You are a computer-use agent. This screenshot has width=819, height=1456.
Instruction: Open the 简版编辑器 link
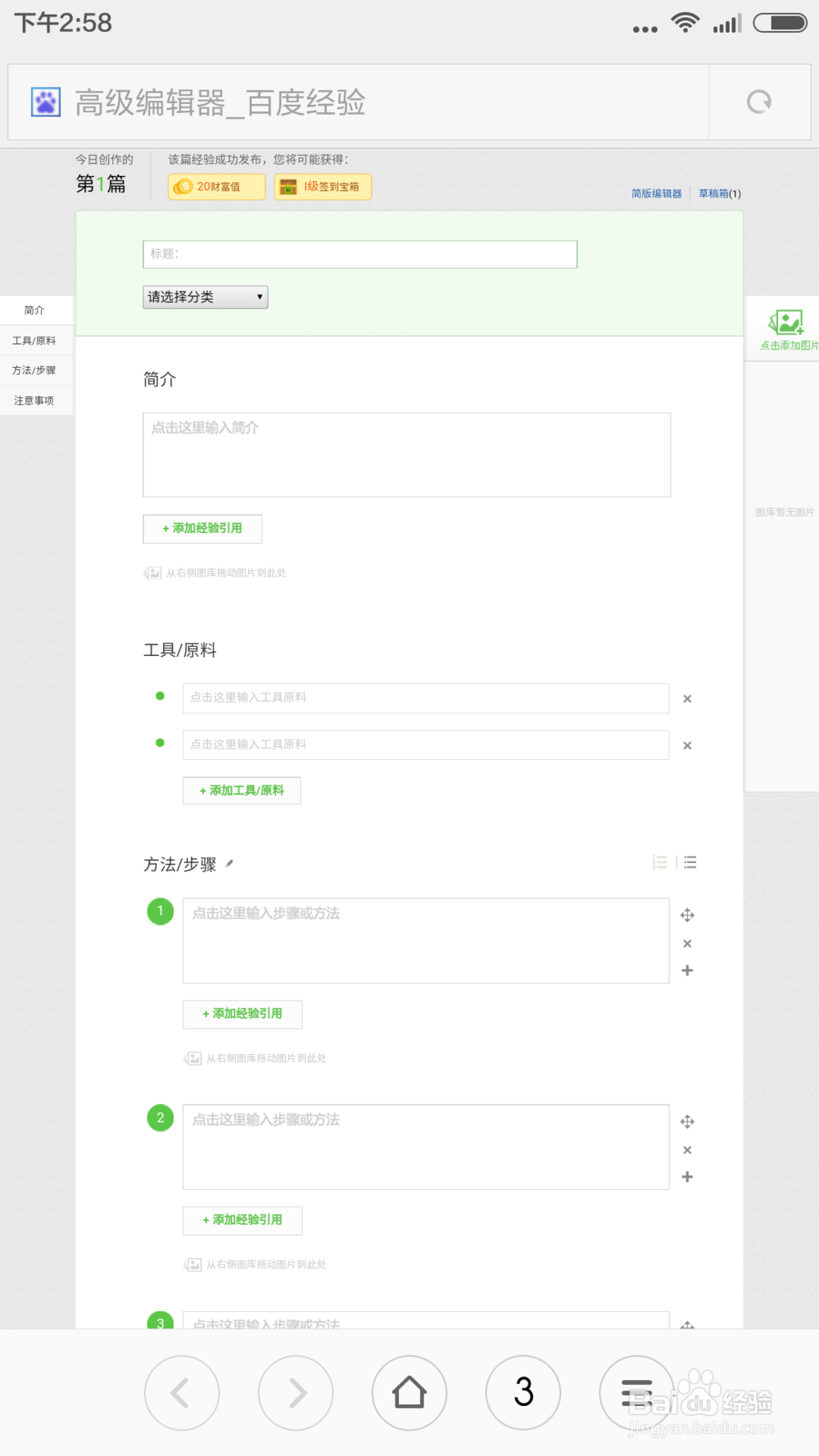[657, 194]
